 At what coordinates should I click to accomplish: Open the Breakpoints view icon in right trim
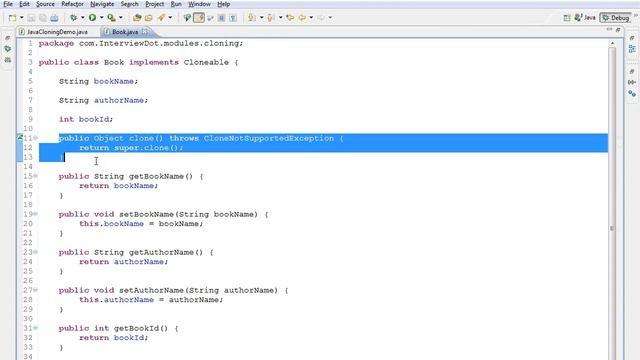tap(632, 93)
